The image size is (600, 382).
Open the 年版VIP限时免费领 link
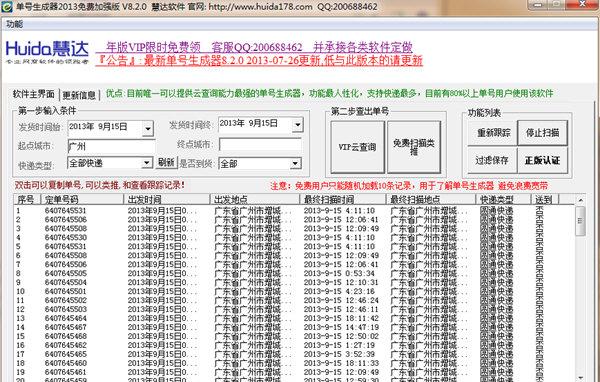[x=153, y=47]
